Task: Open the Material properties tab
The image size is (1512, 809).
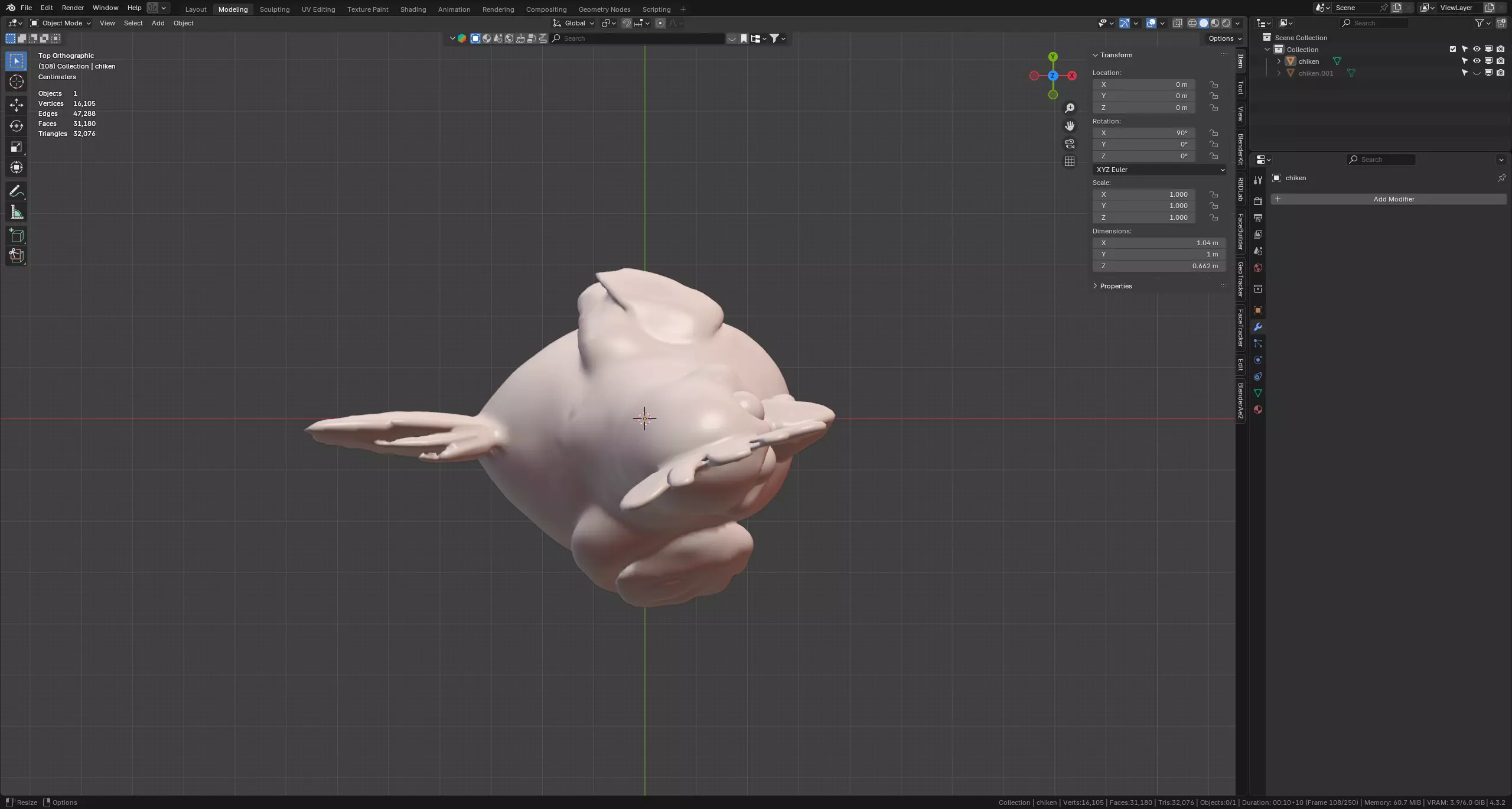Action: coord(1258,410)
